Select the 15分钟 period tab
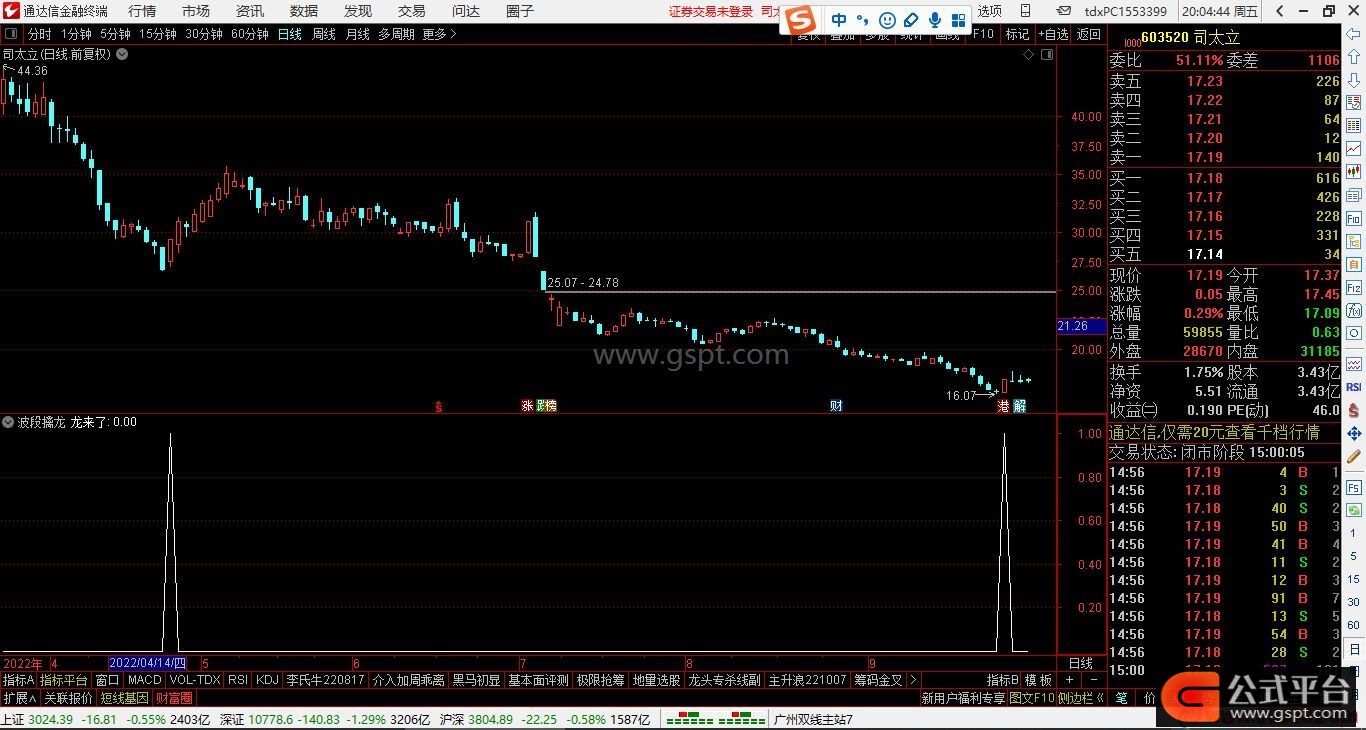 pos(158,34)
